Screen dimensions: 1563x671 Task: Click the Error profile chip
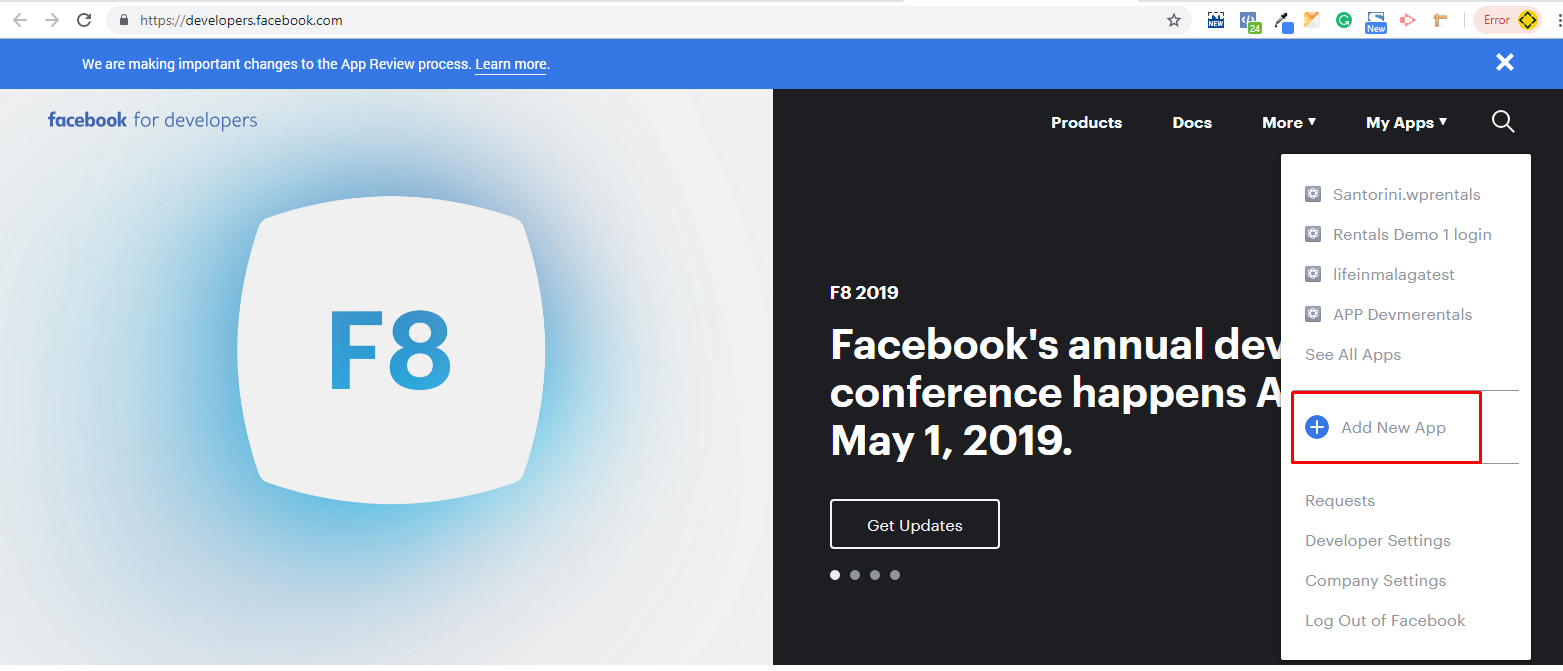[1507, 20]
